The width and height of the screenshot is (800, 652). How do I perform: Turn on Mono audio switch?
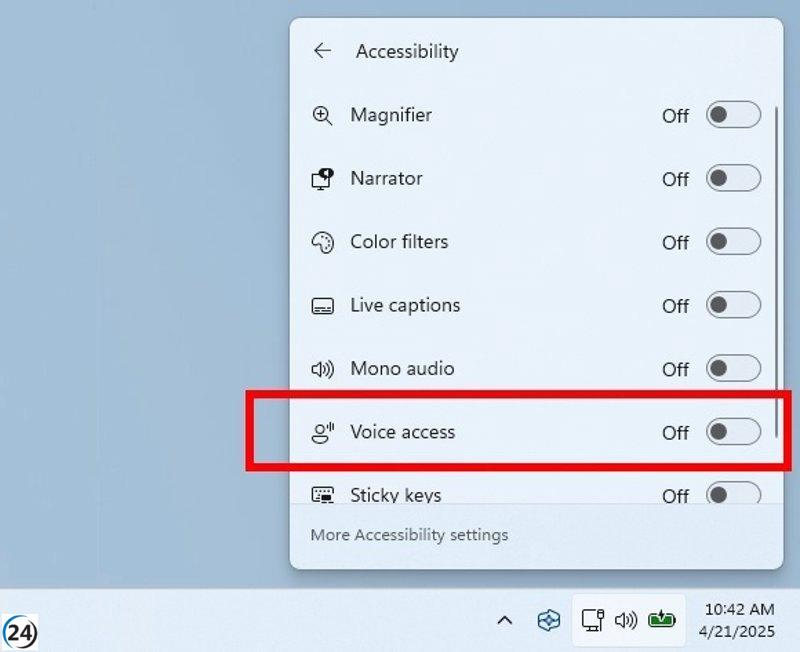733,369
